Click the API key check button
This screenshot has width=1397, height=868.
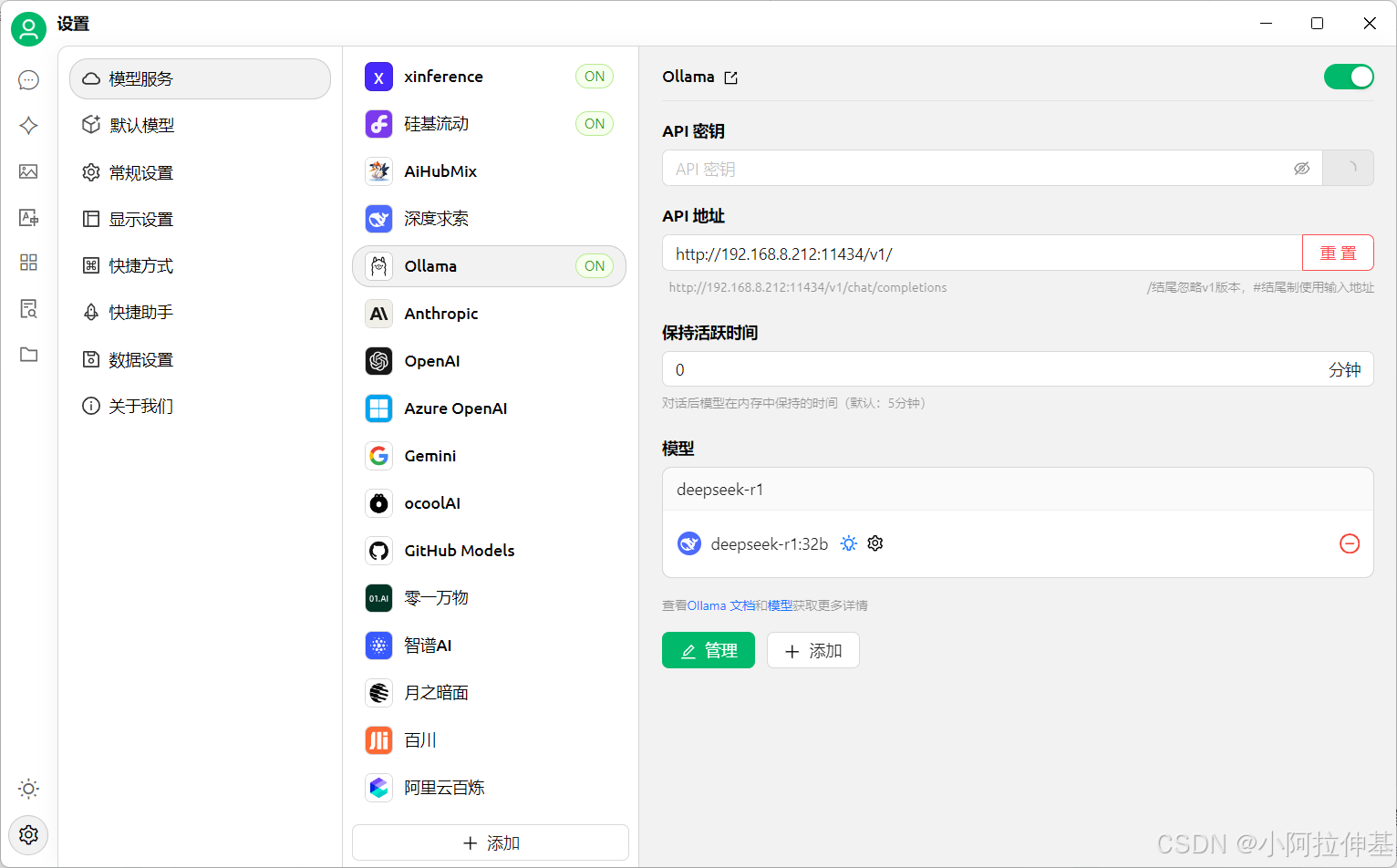1348,168
